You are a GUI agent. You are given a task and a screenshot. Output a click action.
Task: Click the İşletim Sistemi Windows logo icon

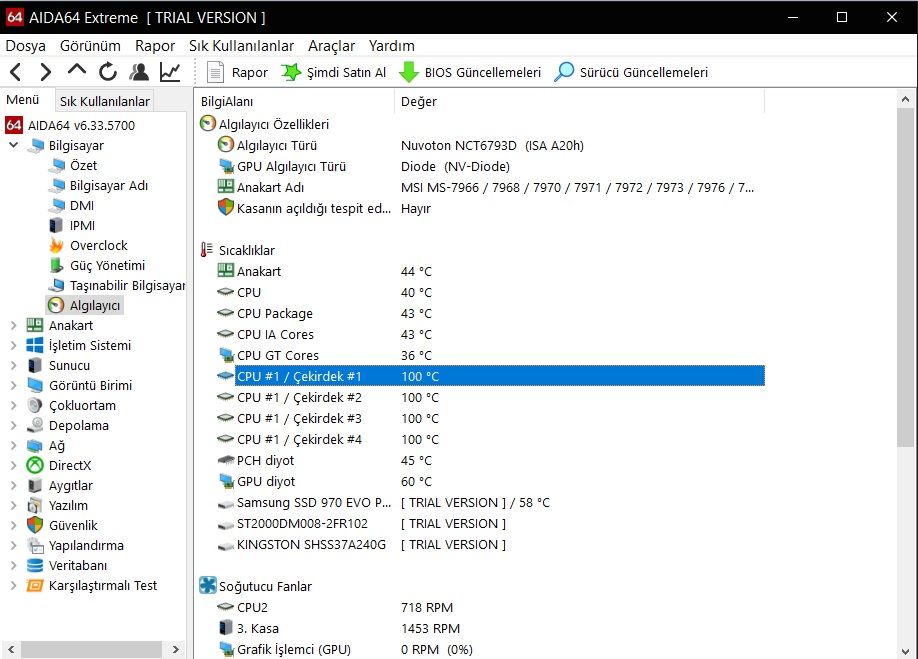point(35,345)
